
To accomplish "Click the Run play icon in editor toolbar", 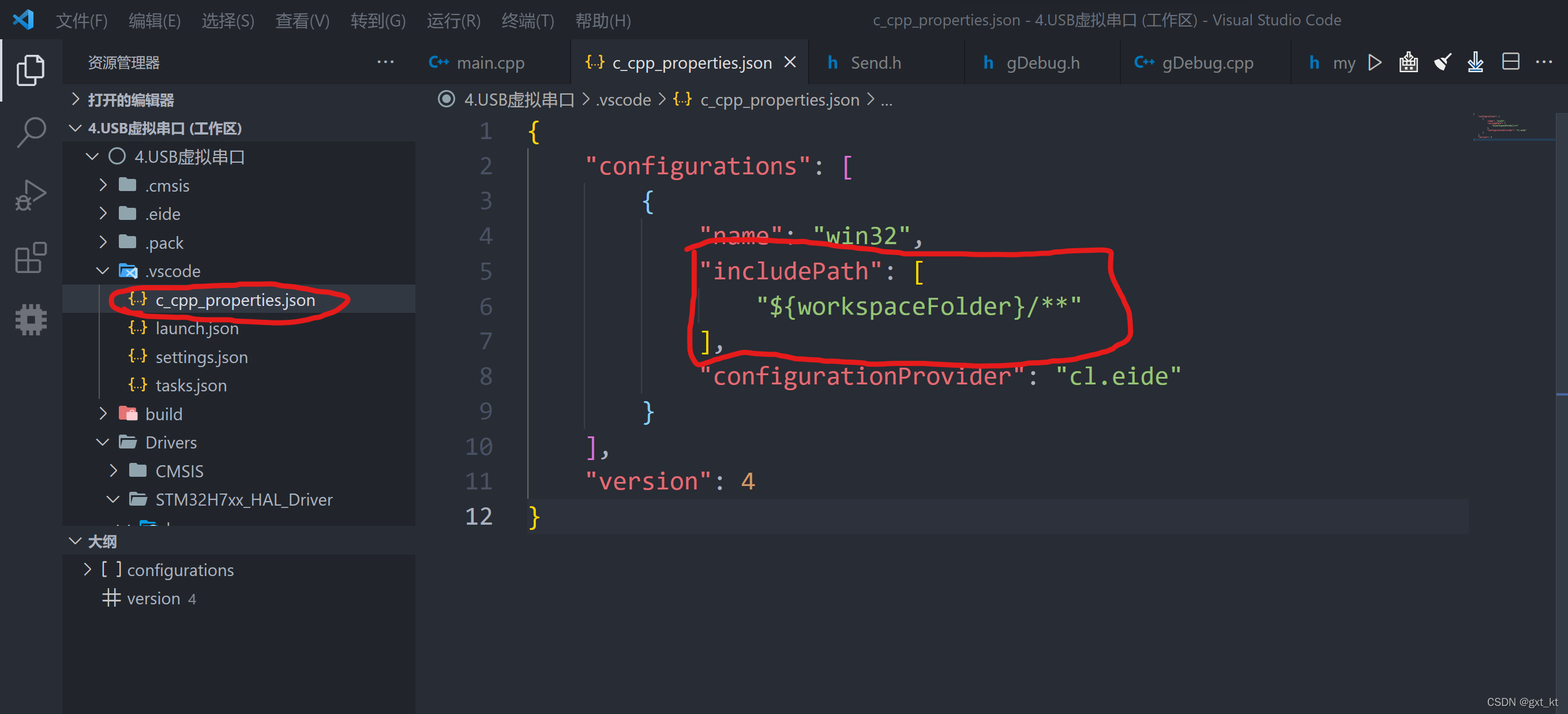I will (1374, 63).
